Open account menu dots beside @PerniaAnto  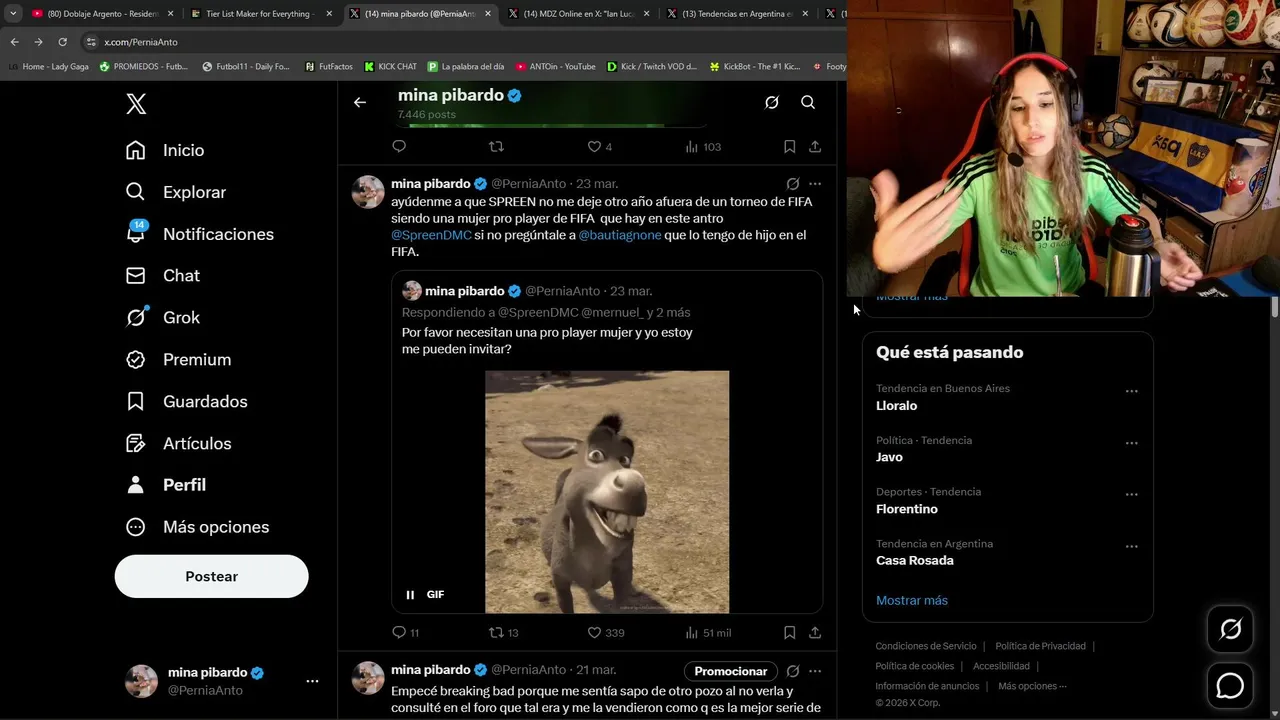point(312,681)
